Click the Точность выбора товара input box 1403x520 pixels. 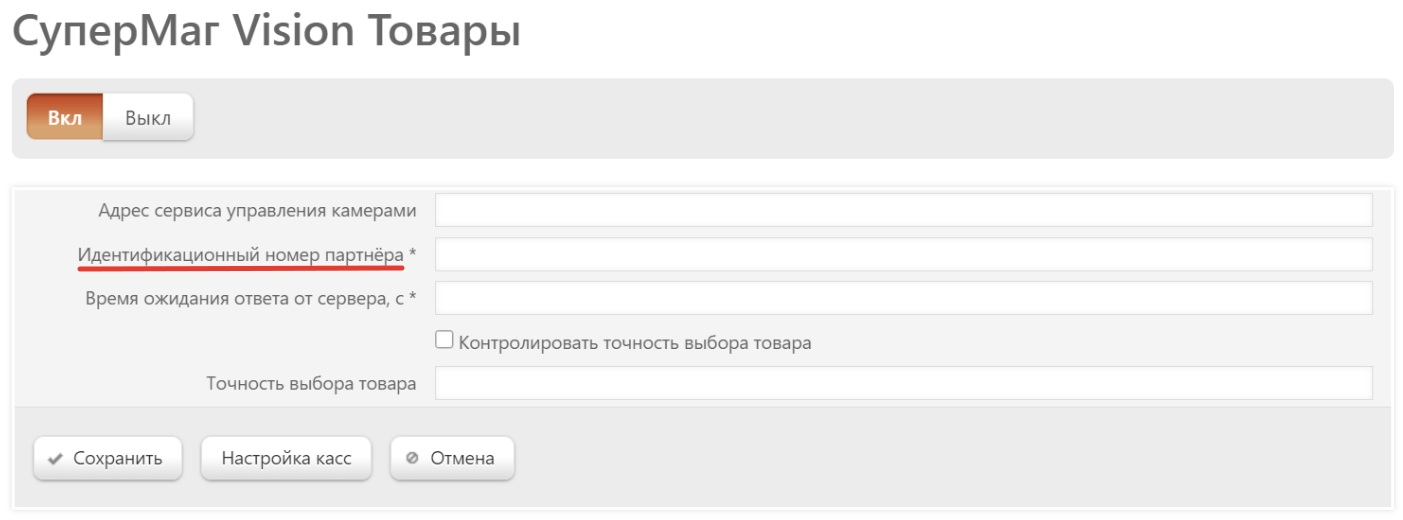(904, 383)
